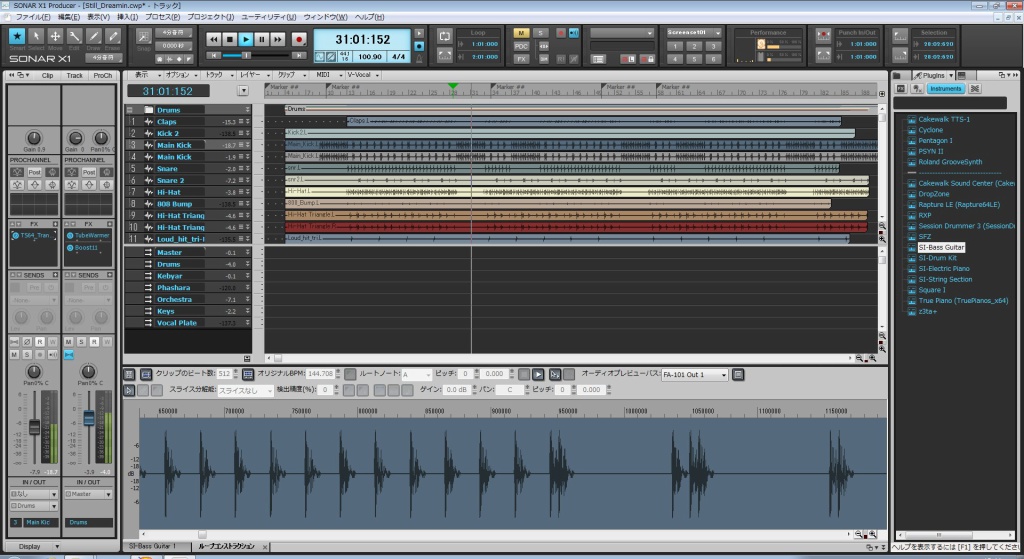The width and height of the screenshot is (1024, 559).
Task: Toggle PDC override button
Action: (521, 46)
